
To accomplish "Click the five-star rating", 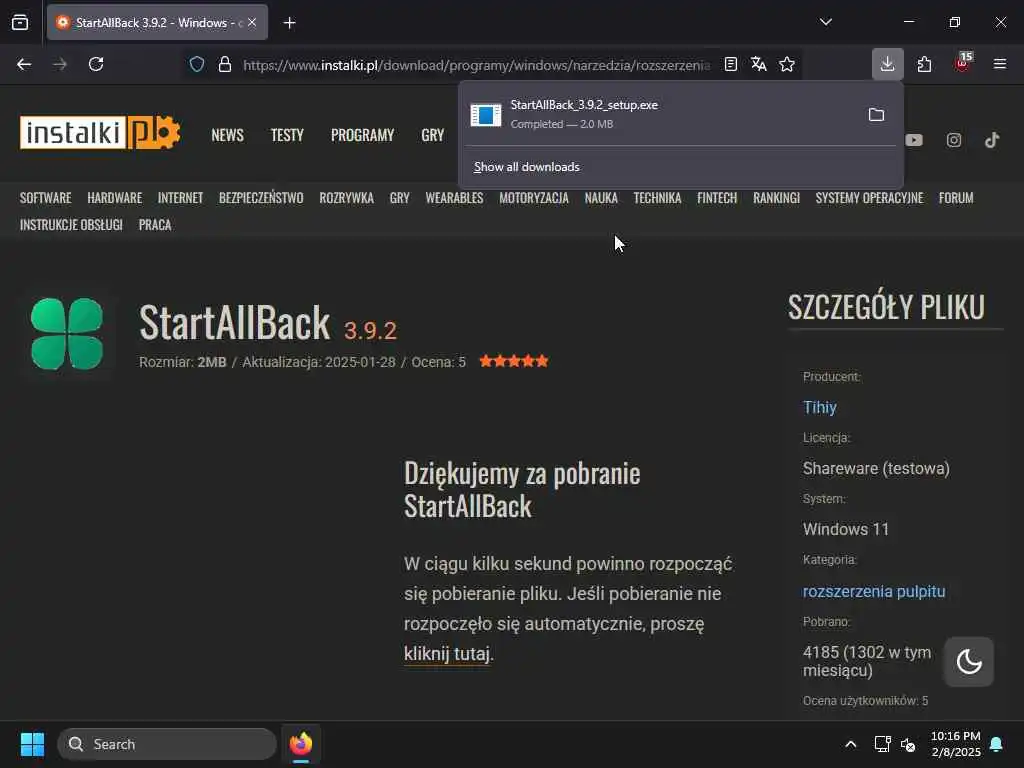I will 514,361.
